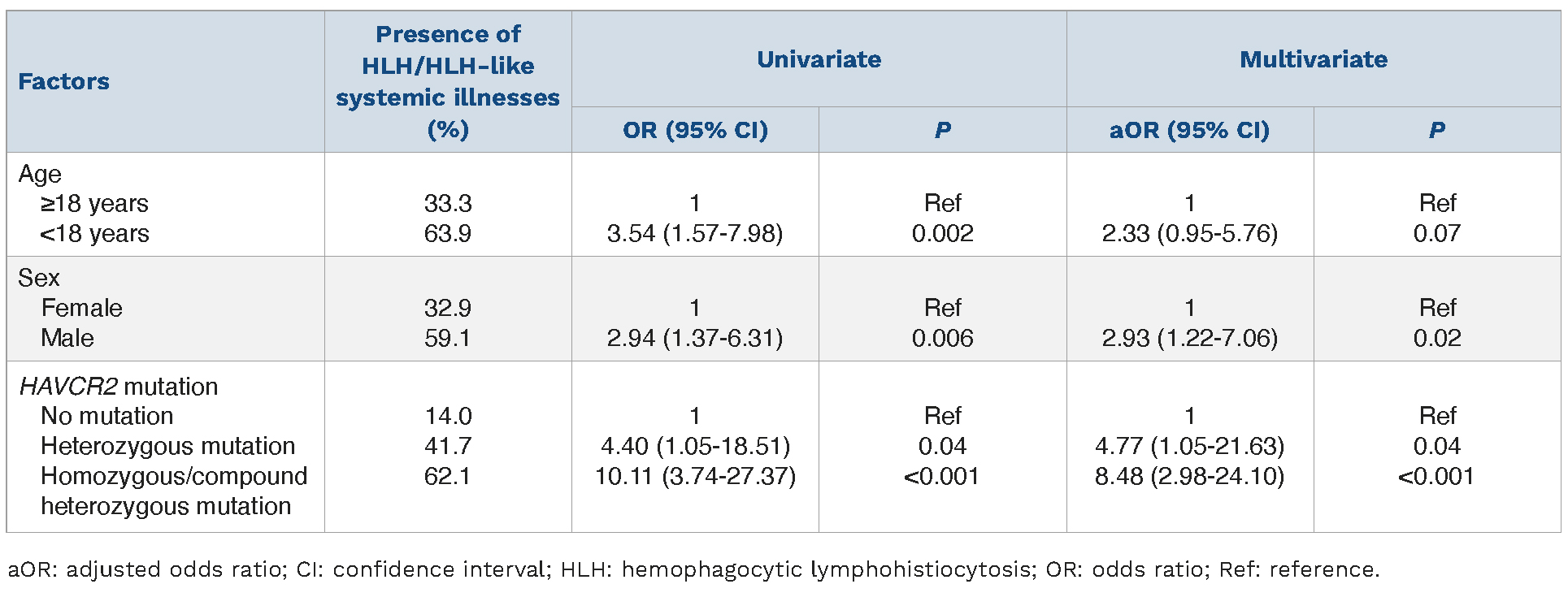Viewport: 1568px width, 597px height.
Task: Select the "Presence of HLH/HLH-like systemic illnesses" header
Action: click(448, 81)
